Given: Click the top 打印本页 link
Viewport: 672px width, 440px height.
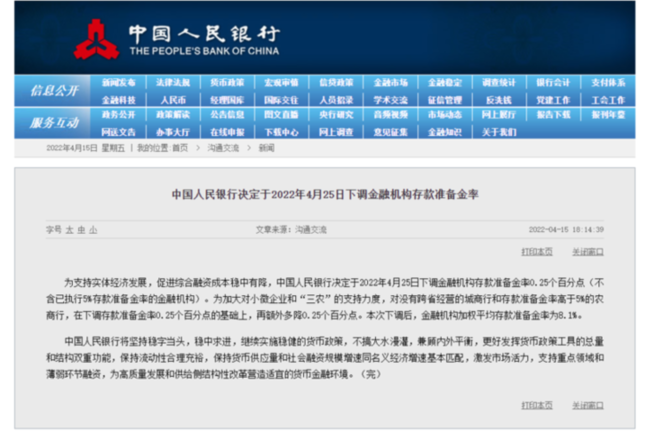Looking at the screenshot, I should coord(536,251).
